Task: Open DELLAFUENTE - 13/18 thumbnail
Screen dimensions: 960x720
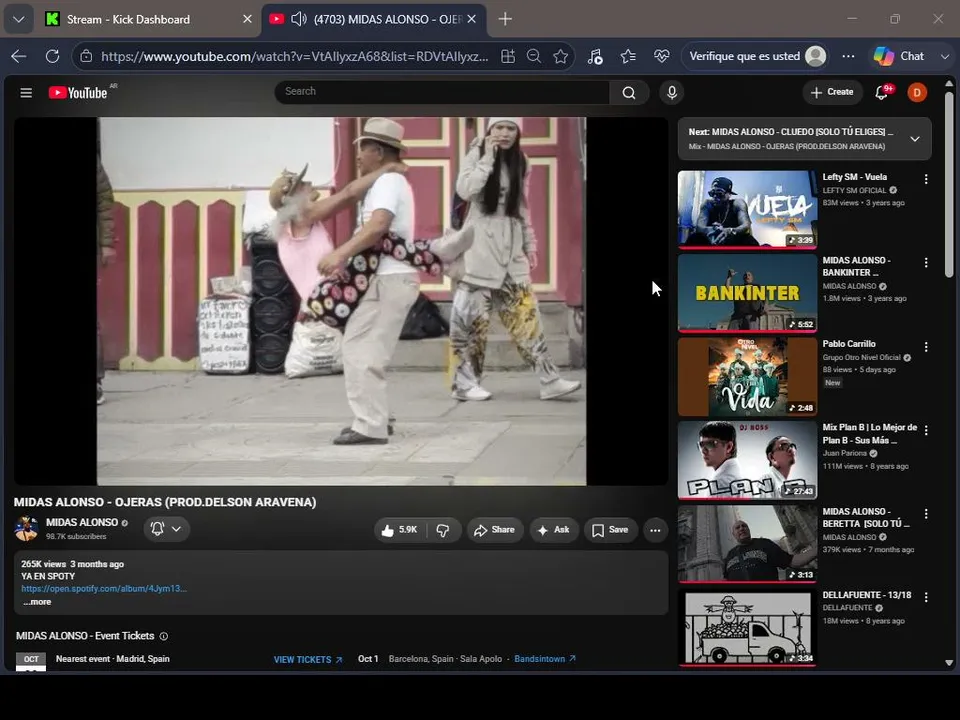Action: coord(747,627)
